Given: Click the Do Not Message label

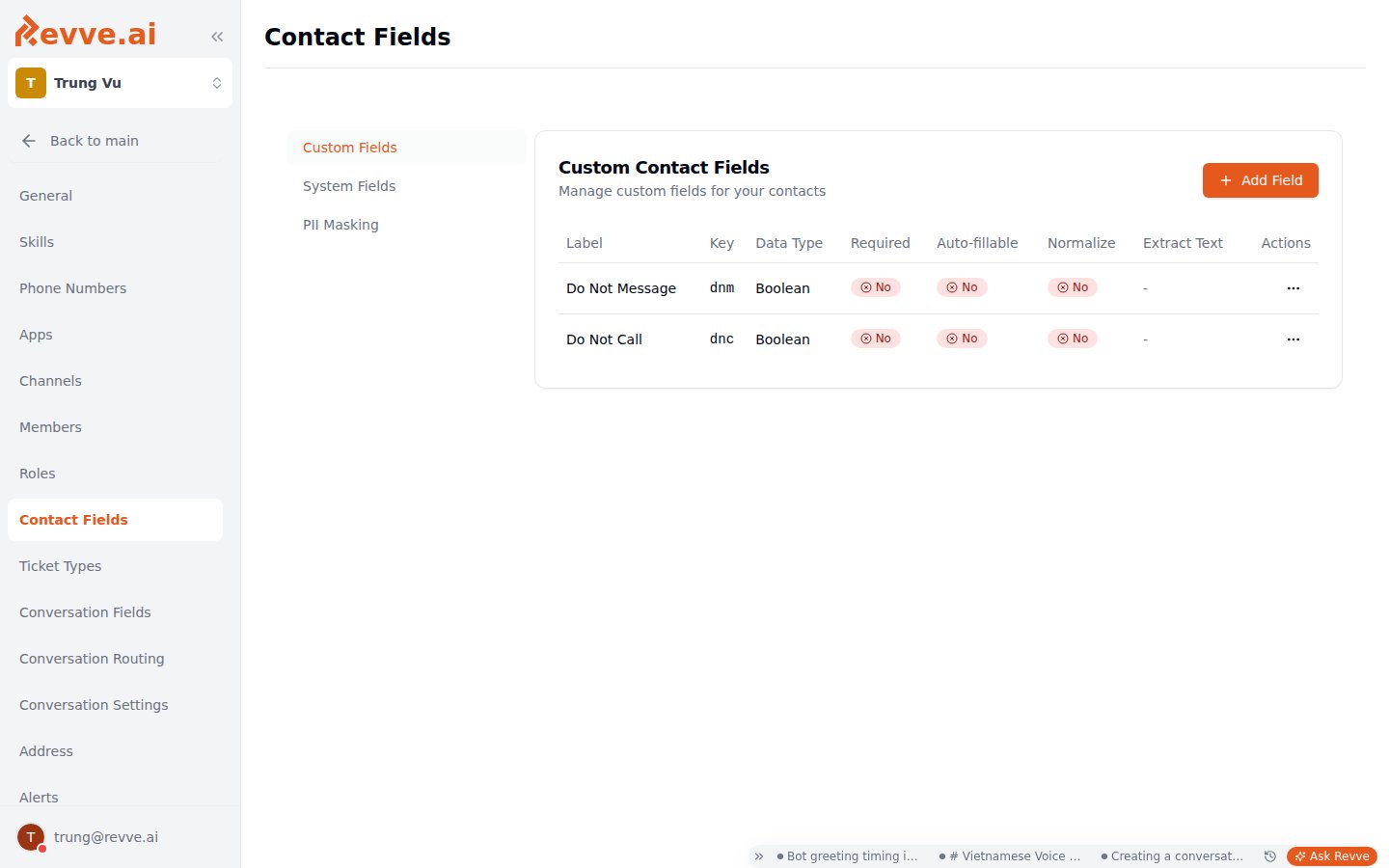Looking at the screenshot, I should point(621,288).
